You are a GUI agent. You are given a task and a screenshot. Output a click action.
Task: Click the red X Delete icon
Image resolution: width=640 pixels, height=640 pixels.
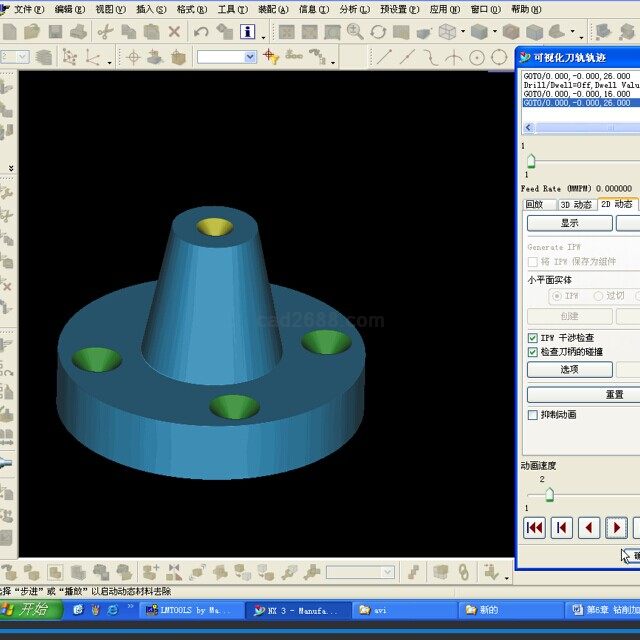point(174,32)
